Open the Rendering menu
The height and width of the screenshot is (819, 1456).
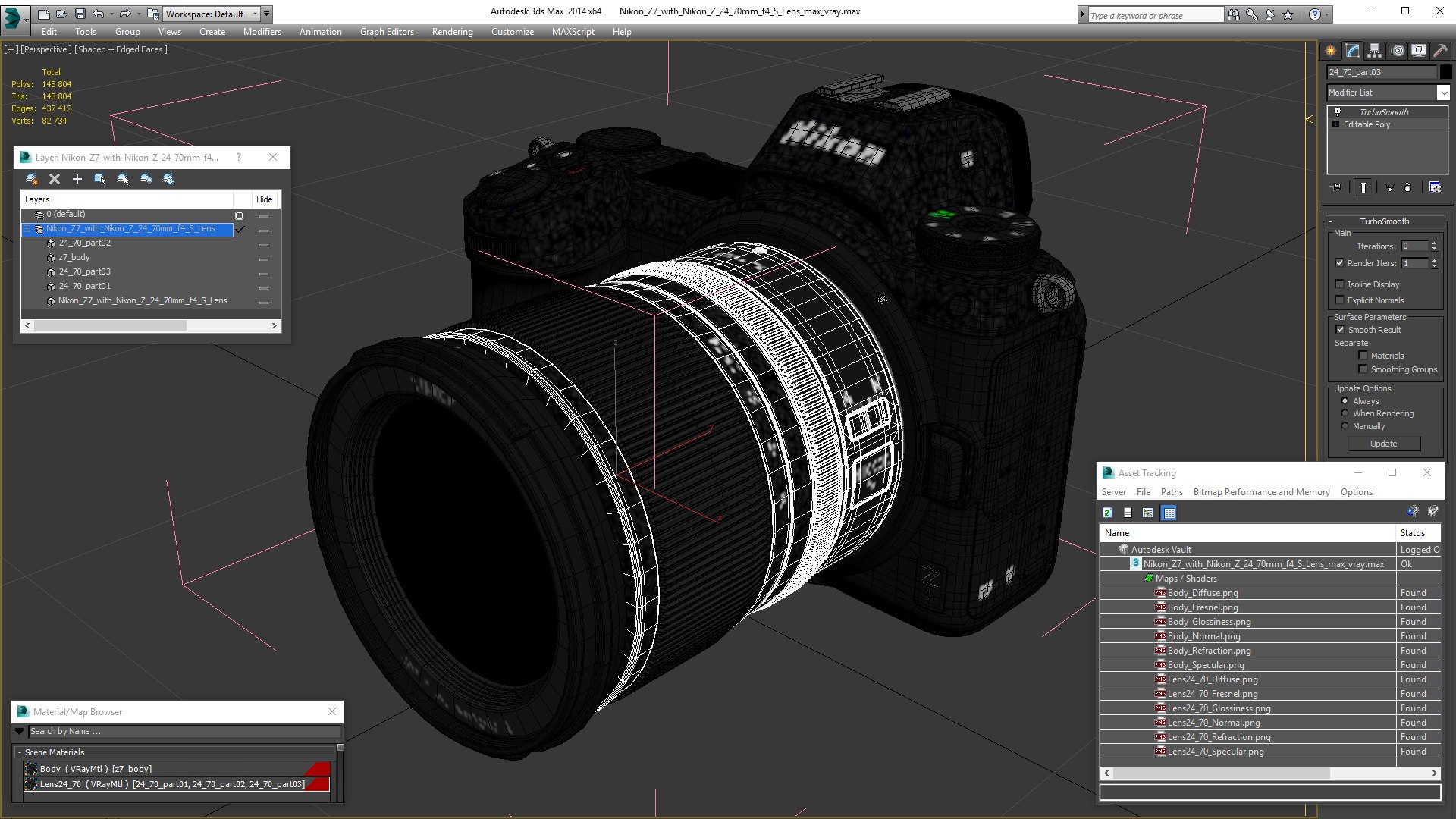(452, 32)
